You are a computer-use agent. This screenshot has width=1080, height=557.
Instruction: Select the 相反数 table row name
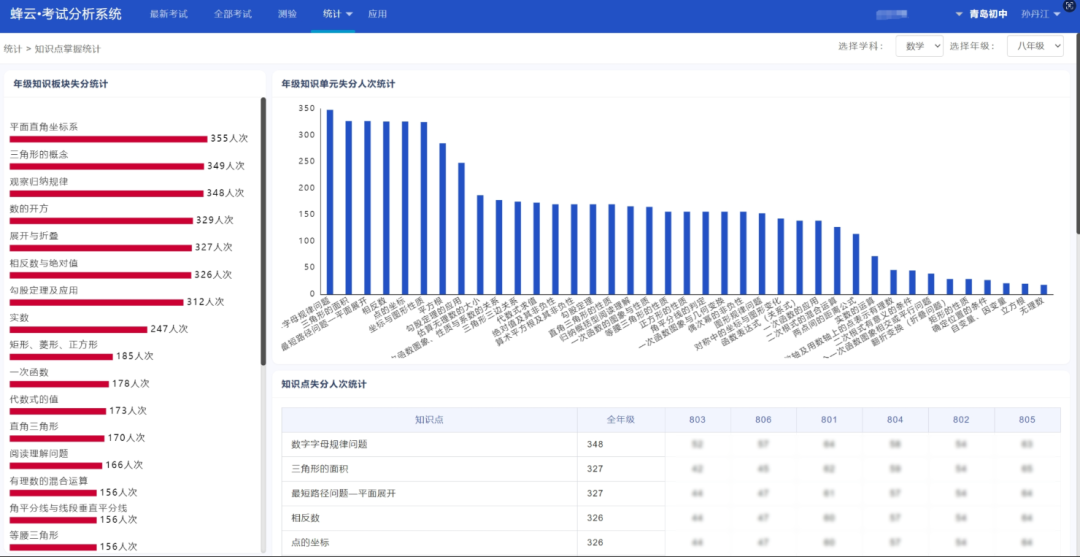pyautogui.click(x=306, y=518)
